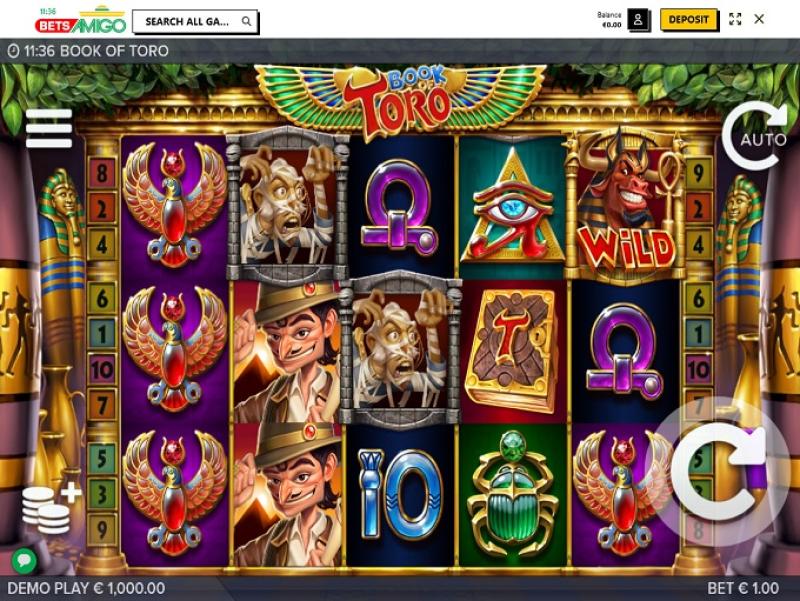Viewport: 800px width, 601px height.
Task: Open the user account profile icon
Action: tap(638, 20)
